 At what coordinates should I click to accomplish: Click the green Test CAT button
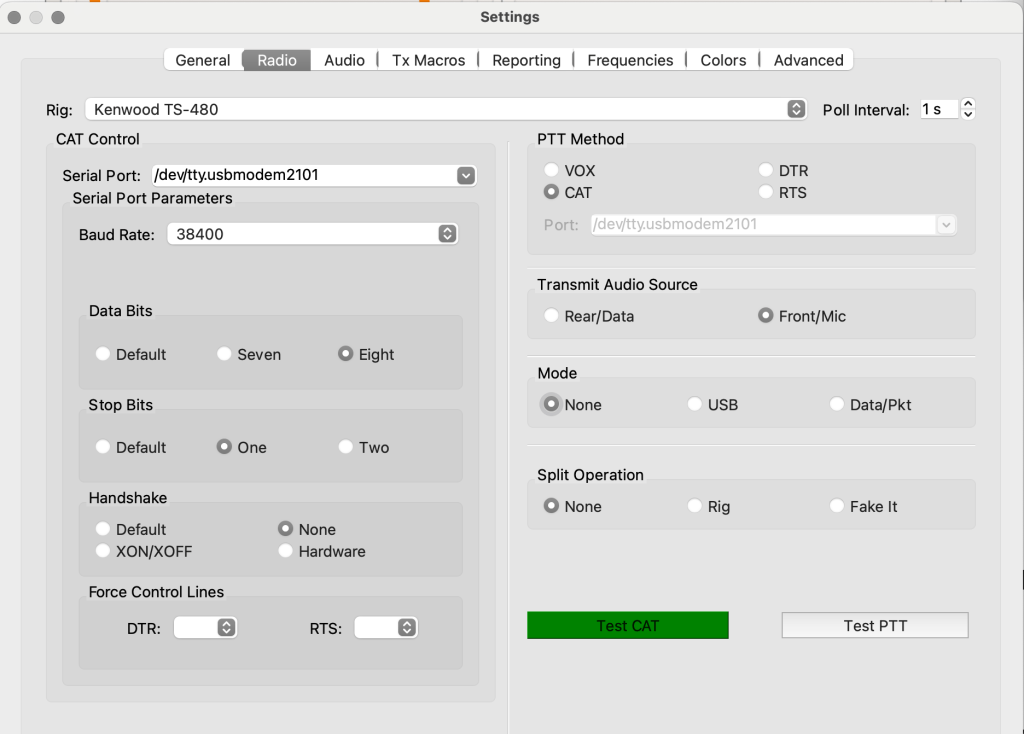[627, 626]
